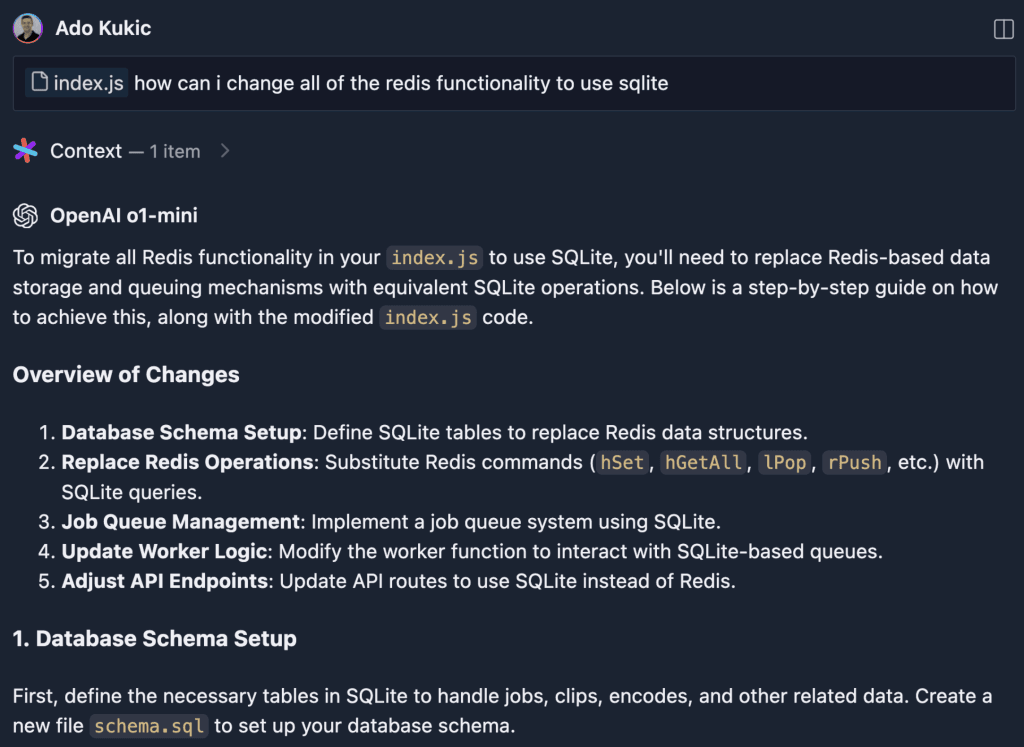Click the Ado Kukic username
Screen dimensions: 1024x747
tap(103, 28)
